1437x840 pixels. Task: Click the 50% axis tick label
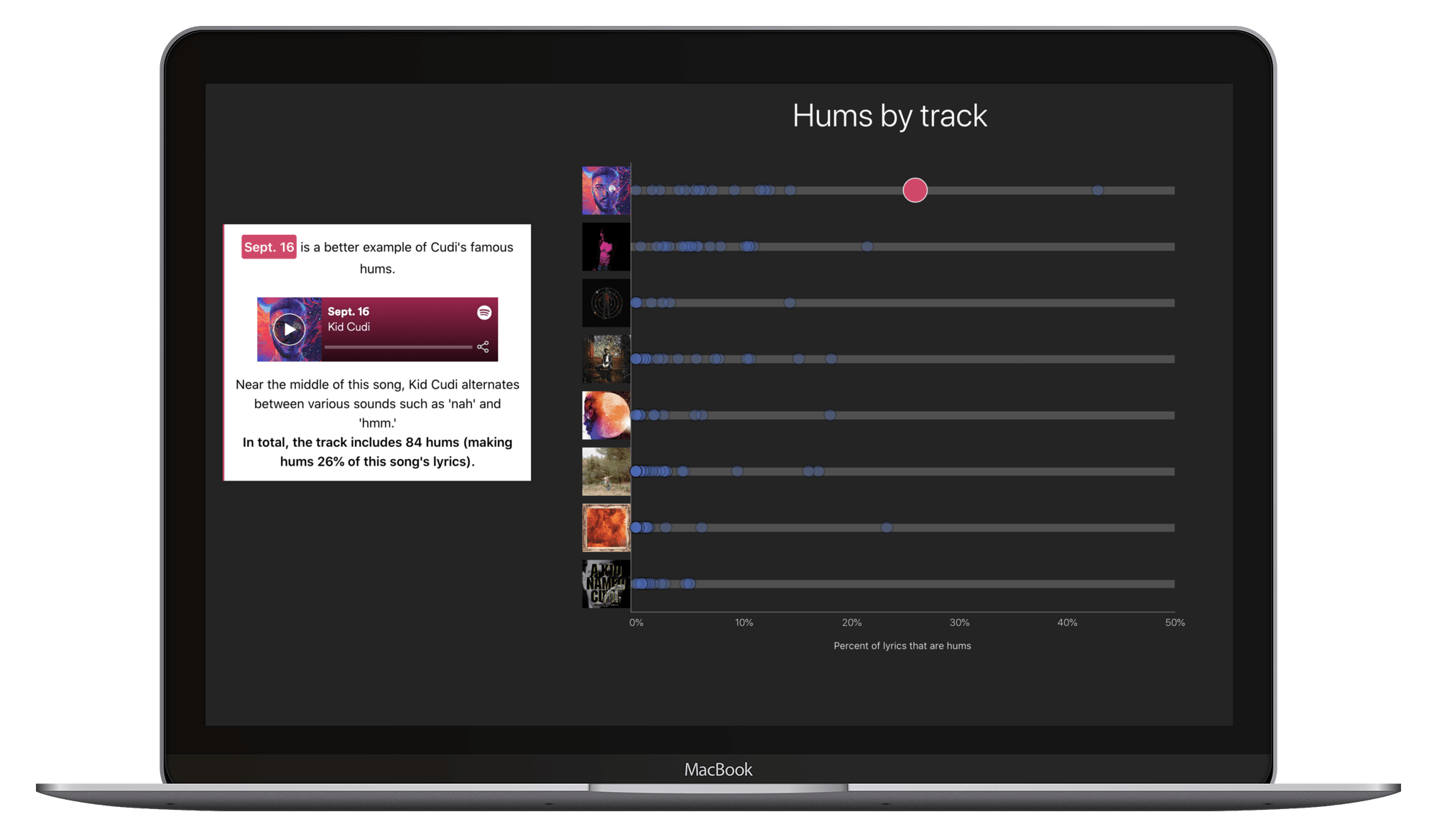point(1175,622)
